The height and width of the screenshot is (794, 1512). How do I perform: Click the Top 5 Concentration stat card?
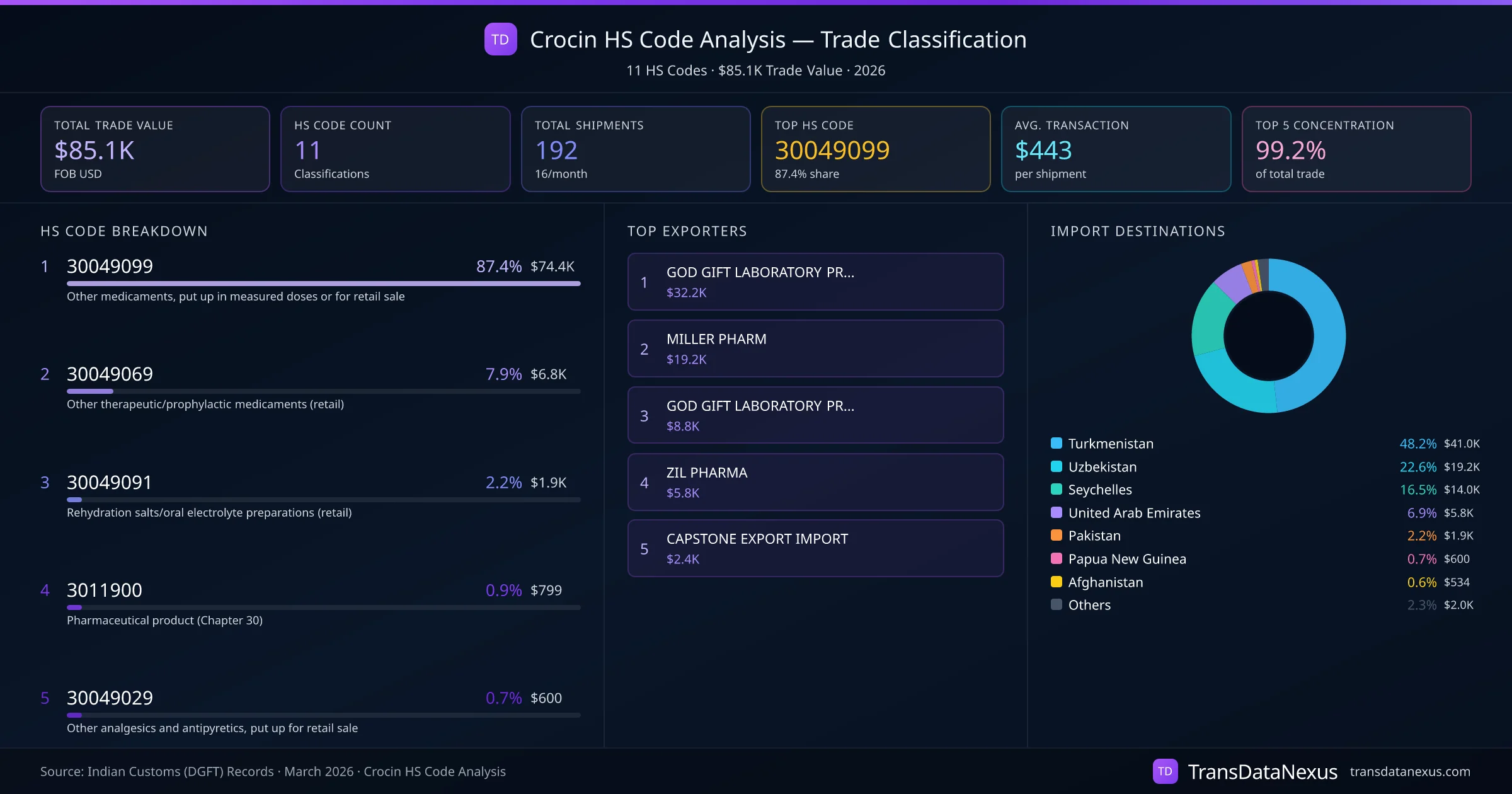[x=1356, y=149]
